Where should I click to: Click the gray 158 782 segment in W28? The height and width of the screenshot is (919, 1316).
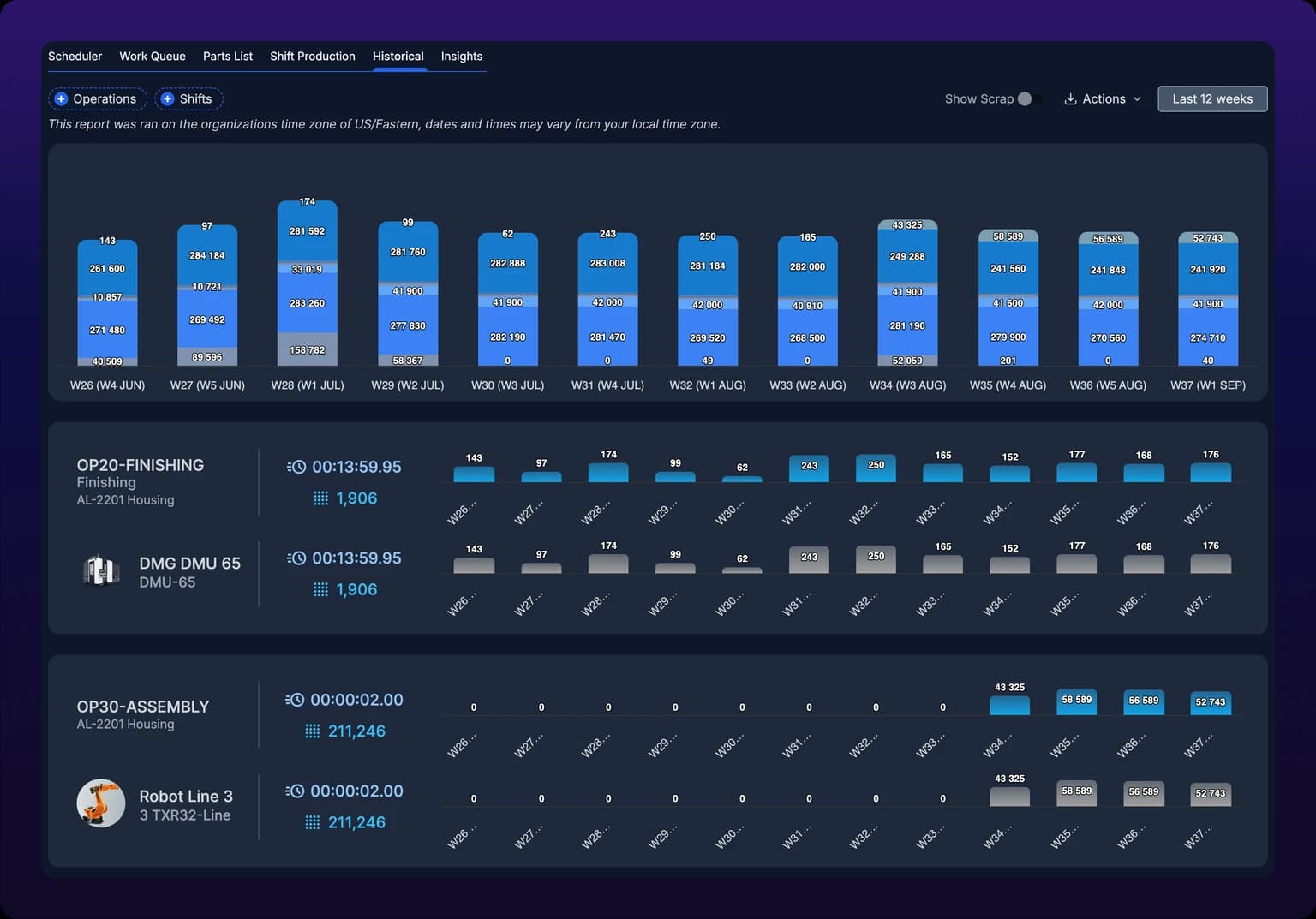tap(308, 349)
